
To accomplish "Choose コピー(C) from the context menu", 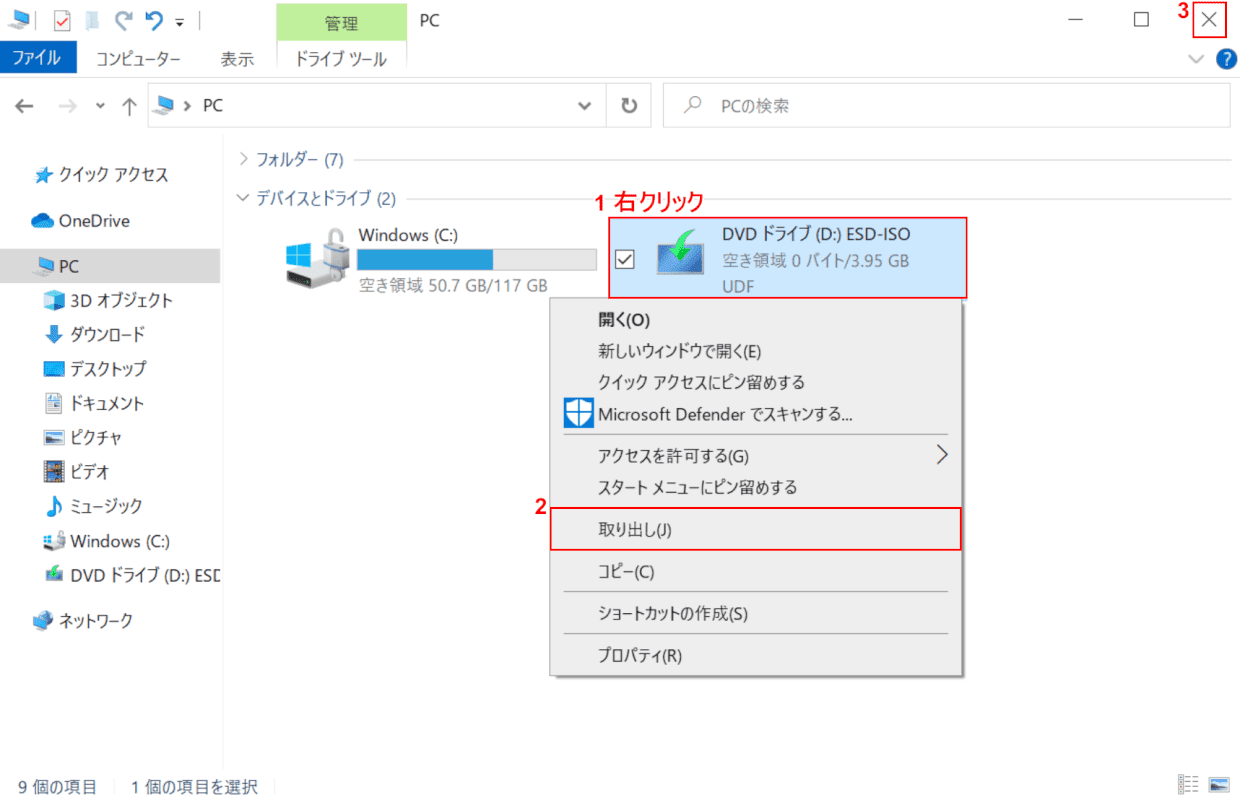I will pos(756,572).
